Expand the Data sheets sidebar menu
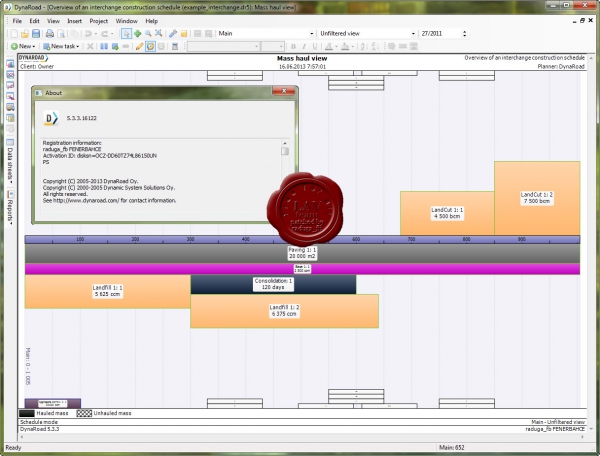The width and height of the screenshot is (600, 456). click(x=10, y=165)
